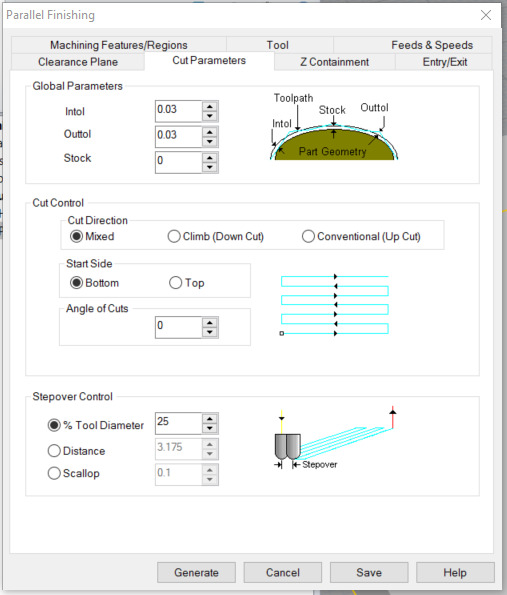Open the Feeds & Speeds tab

[x=432, y=45]
